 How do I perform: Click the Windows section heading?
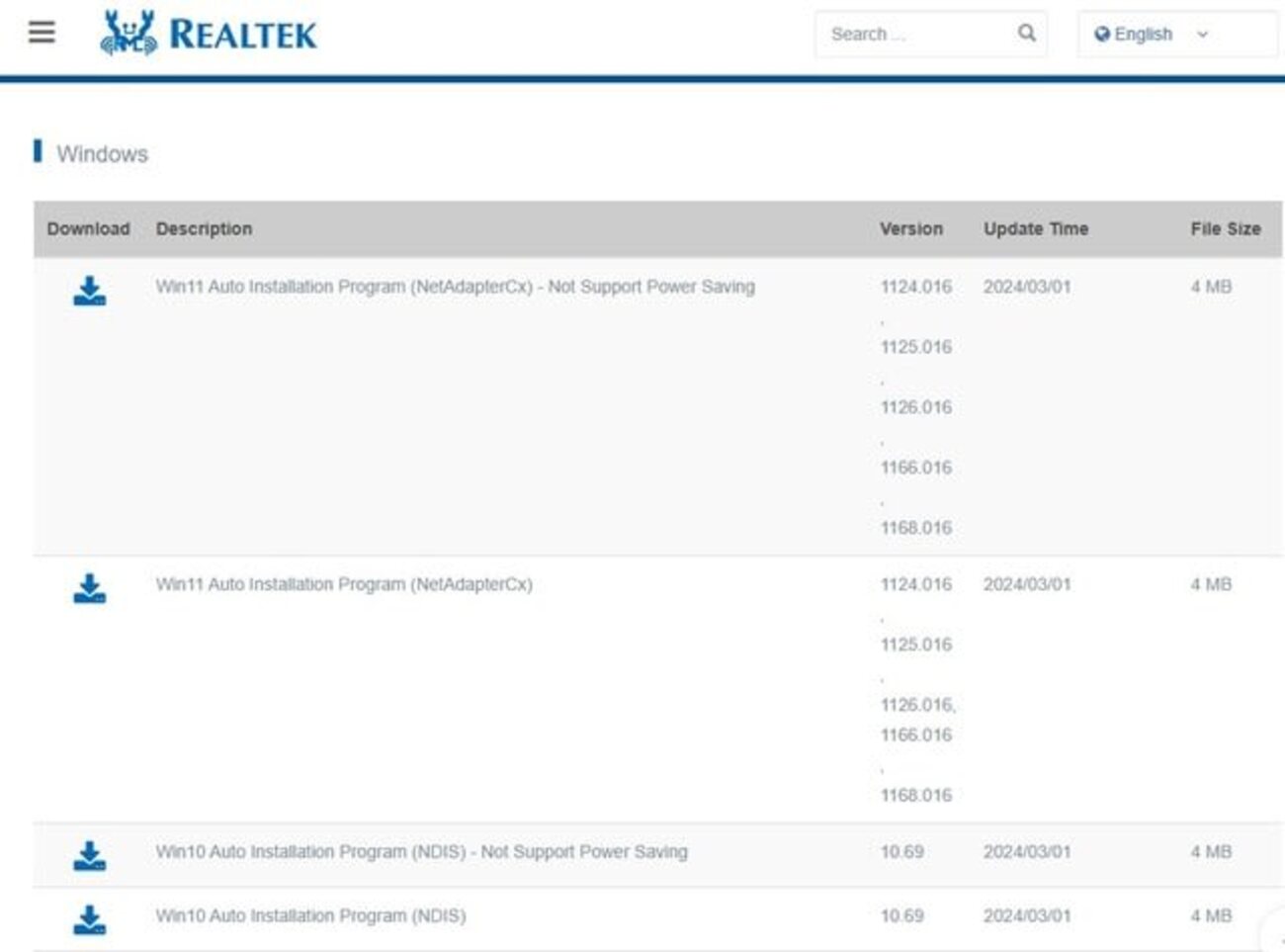click(x=104, y=154)
